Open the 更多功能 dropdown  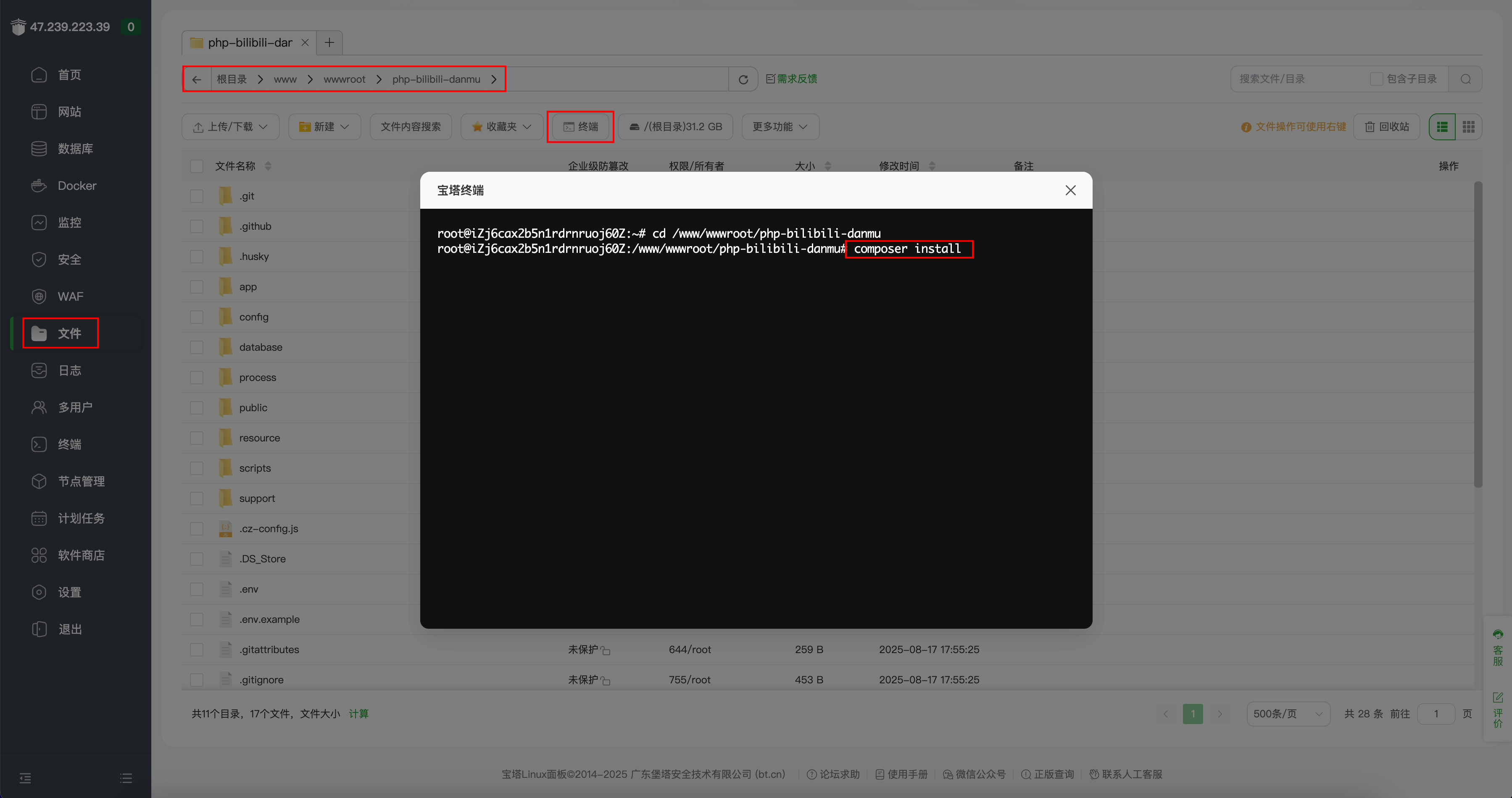pos(780,127)
